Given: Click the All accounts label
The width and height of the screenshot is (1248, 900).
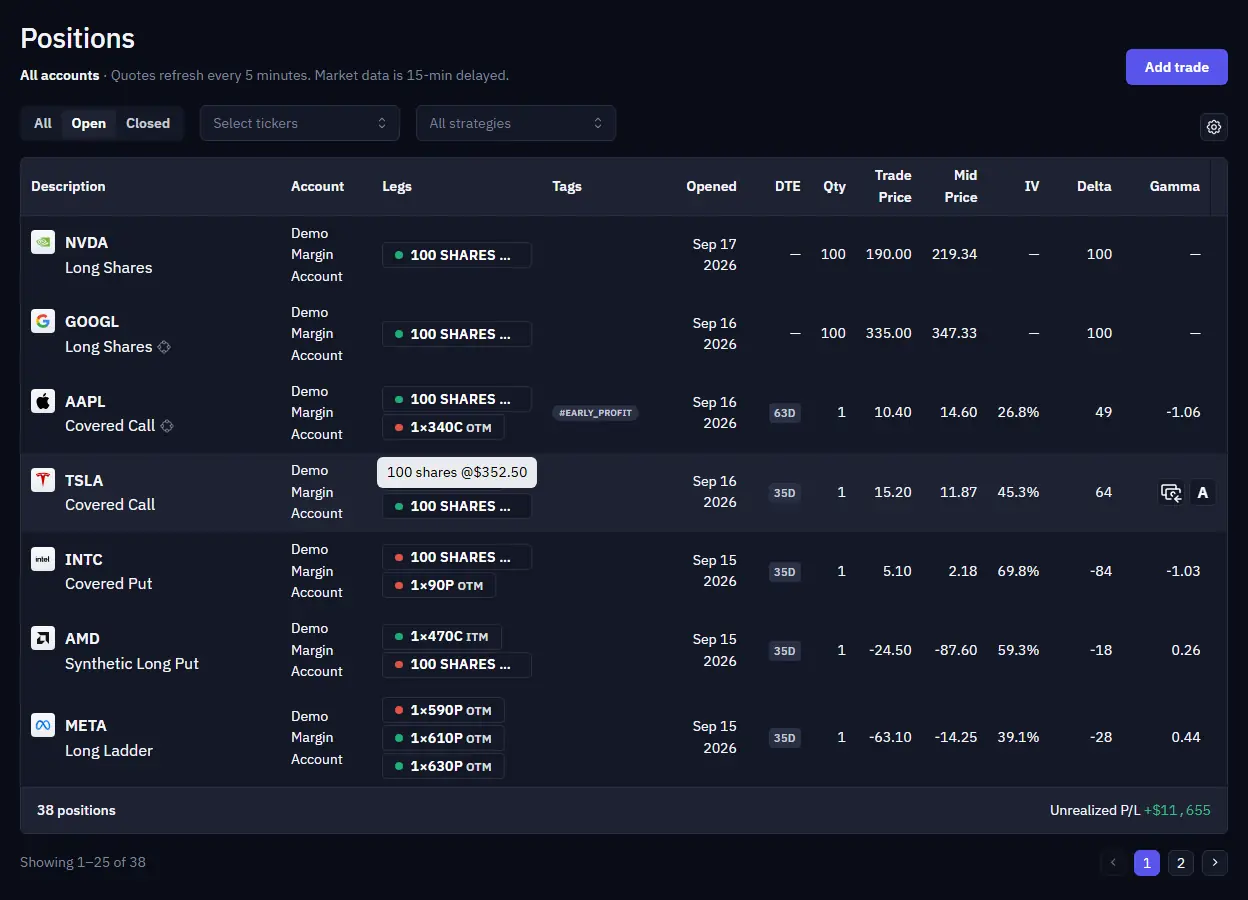Looking at the screenshot, I should (x=60, y=75).
